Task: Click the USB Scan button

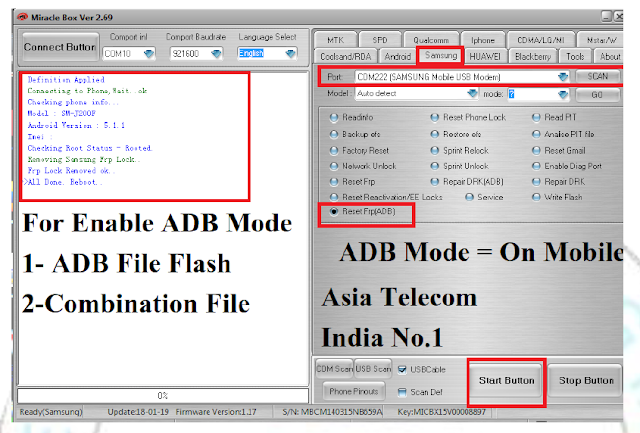Action: (x=373, y=369)
